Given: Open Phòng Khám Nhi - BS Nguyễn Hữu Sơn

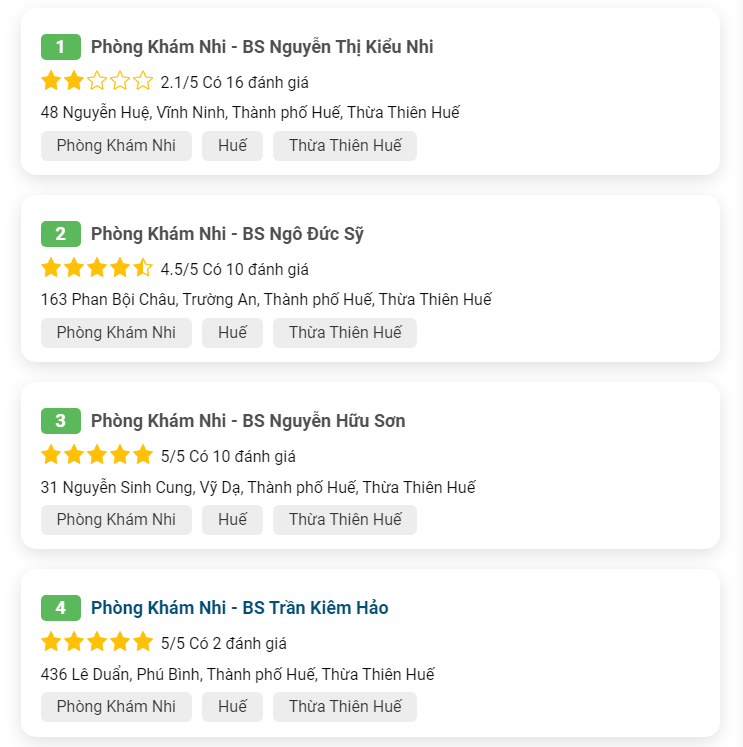Looking at the screenshot, I should (x=248, y=421).
